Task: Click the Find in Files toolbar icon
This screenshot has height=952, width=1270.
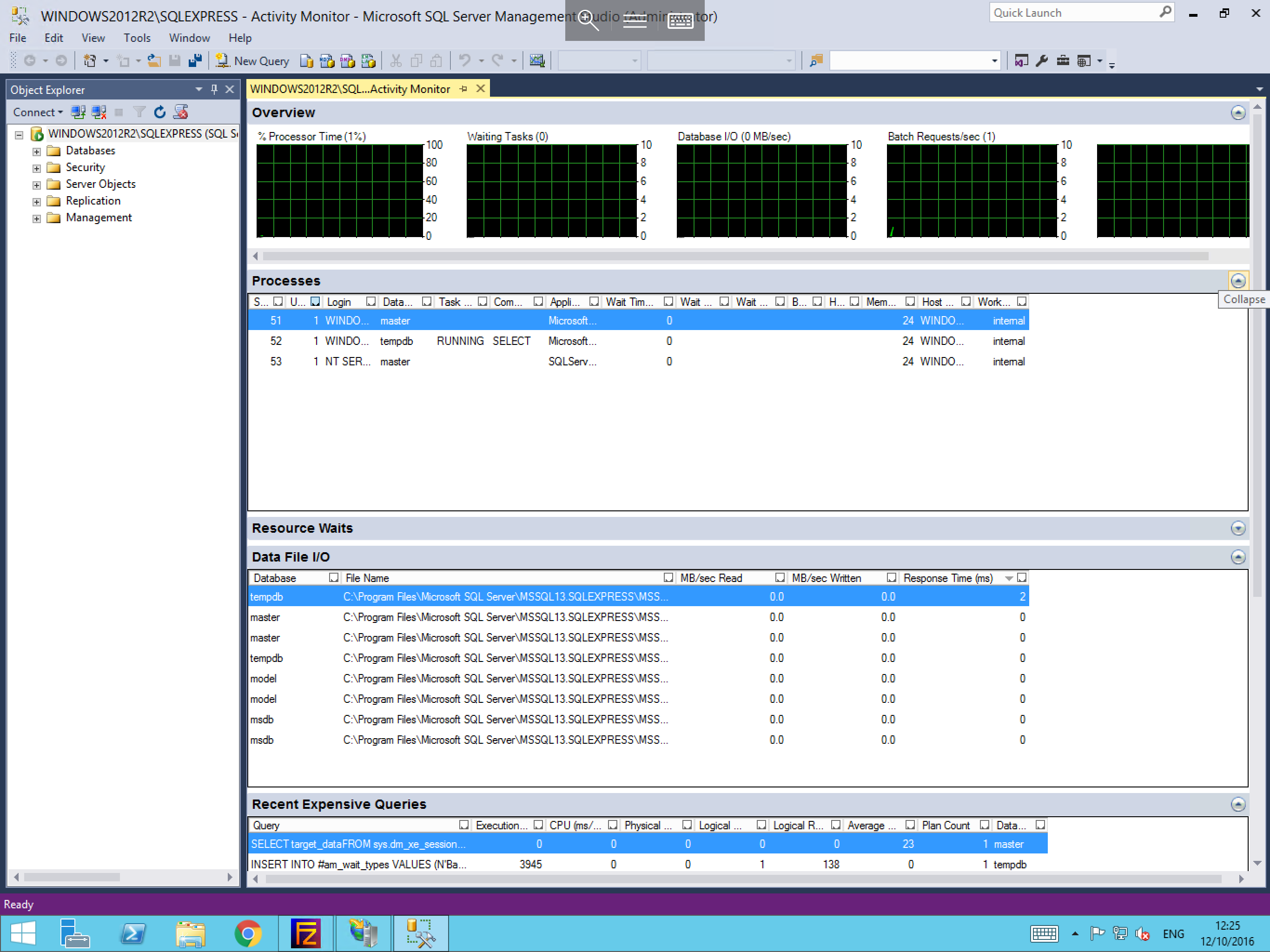Action: pyautogui.click(x=816, y=61)
